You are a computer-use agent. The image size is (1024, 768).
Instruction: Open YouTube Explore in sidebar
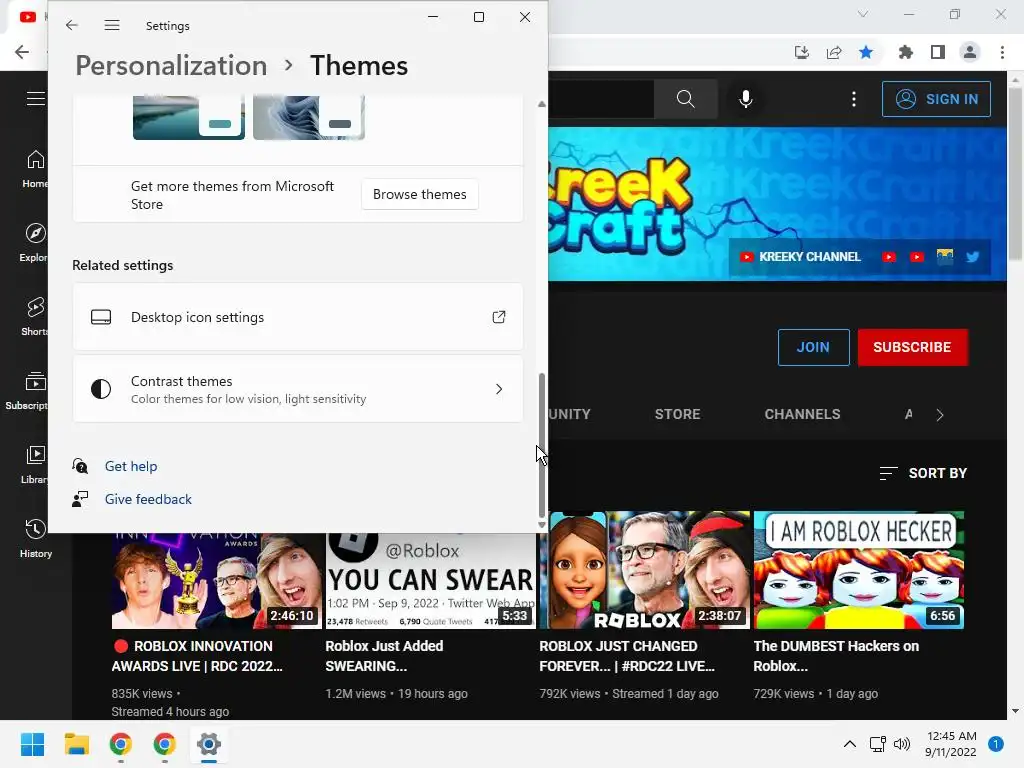[35, 242]
